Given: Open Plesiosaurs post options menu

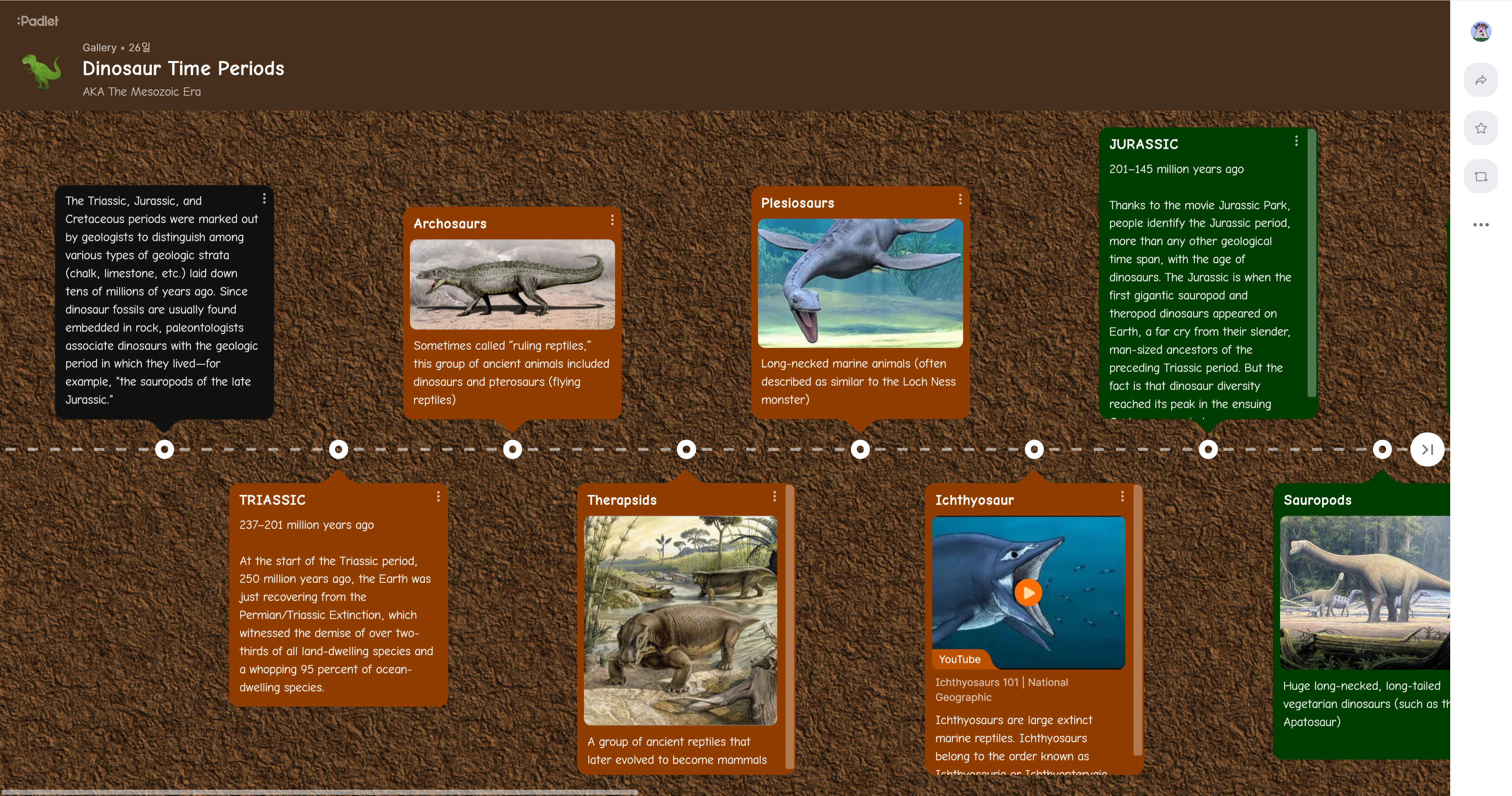Looking at the screenshot, I should tap(960, 200).
